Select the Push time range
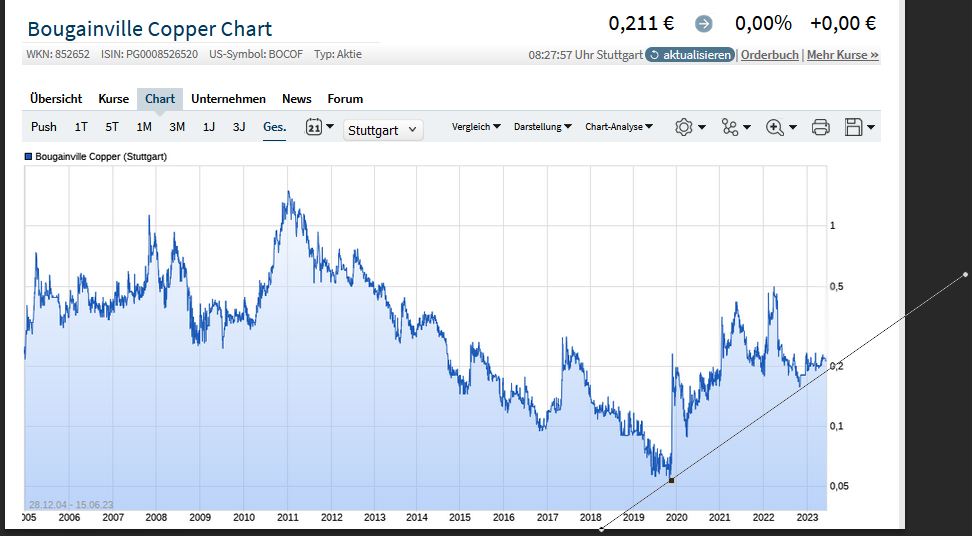 tap(43, 127)
